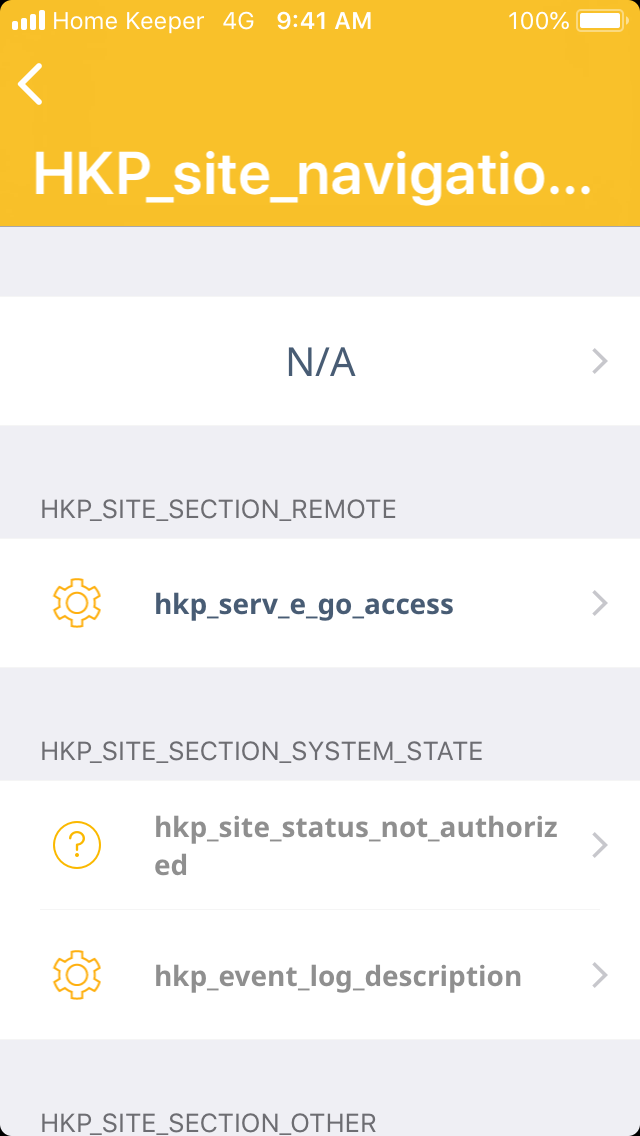Click HKP_SITE_SECTION_OTHER section header
Screen dimensions: 640x1136
pos(208,1122)
